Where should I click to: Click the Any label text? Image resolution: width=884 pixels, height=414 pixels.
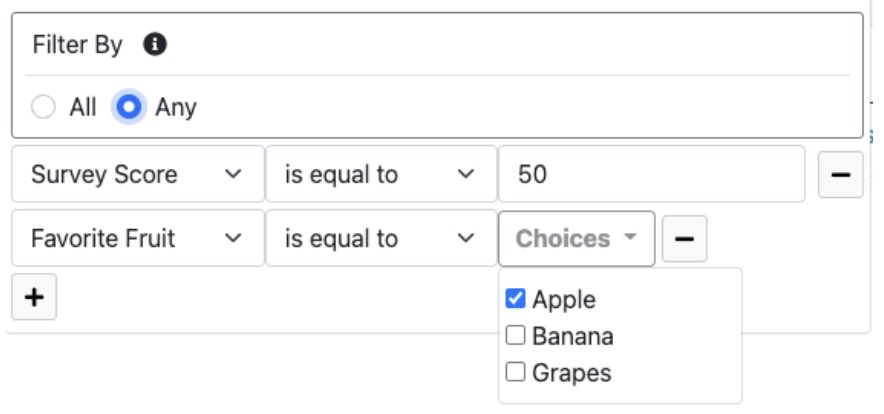pos(176,108)
